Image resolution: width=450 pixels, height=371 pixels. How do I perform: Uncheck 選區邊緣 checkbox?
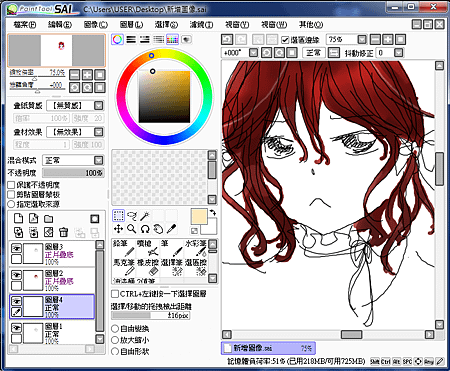click(285, 40)
